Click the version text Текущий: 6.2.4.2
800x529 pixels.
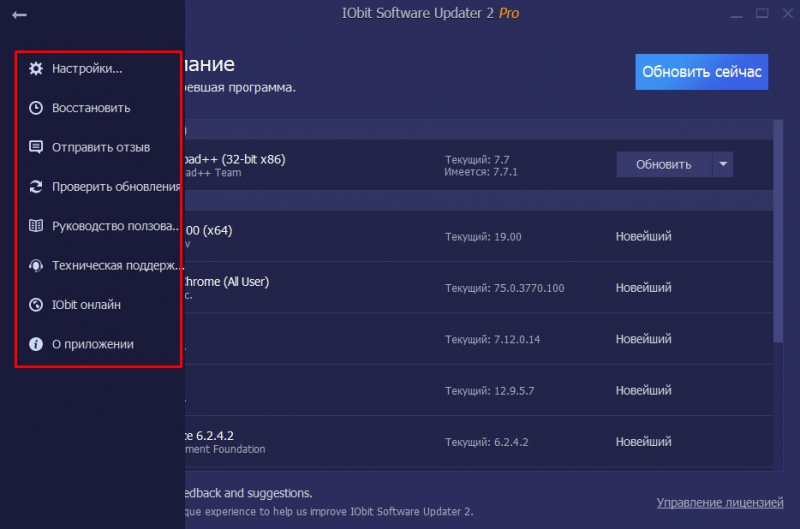[x=487, y=442]
